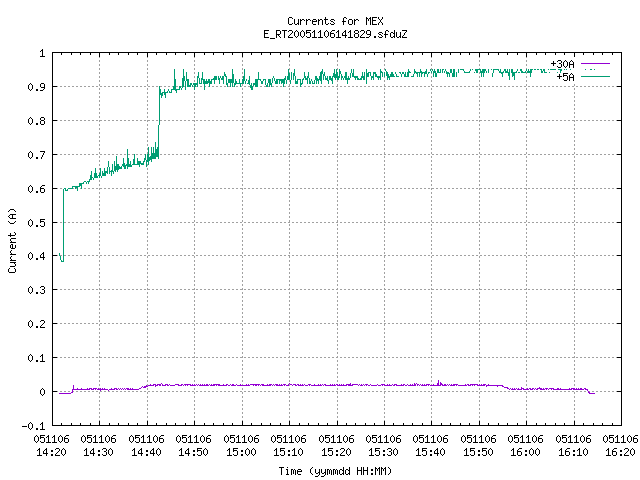Click the x-axis time label 14:50
Image resolution: width=640 pixels, height=480 pixels.
[194, 452]
